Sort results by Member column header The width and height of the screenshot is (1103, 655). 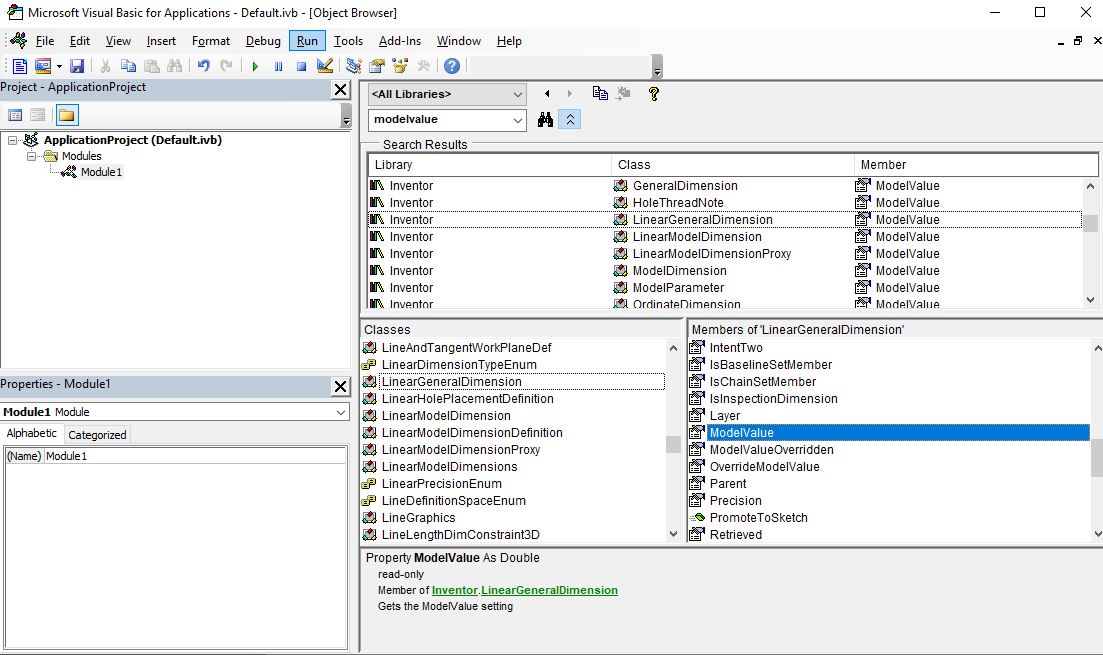[976, 165]
